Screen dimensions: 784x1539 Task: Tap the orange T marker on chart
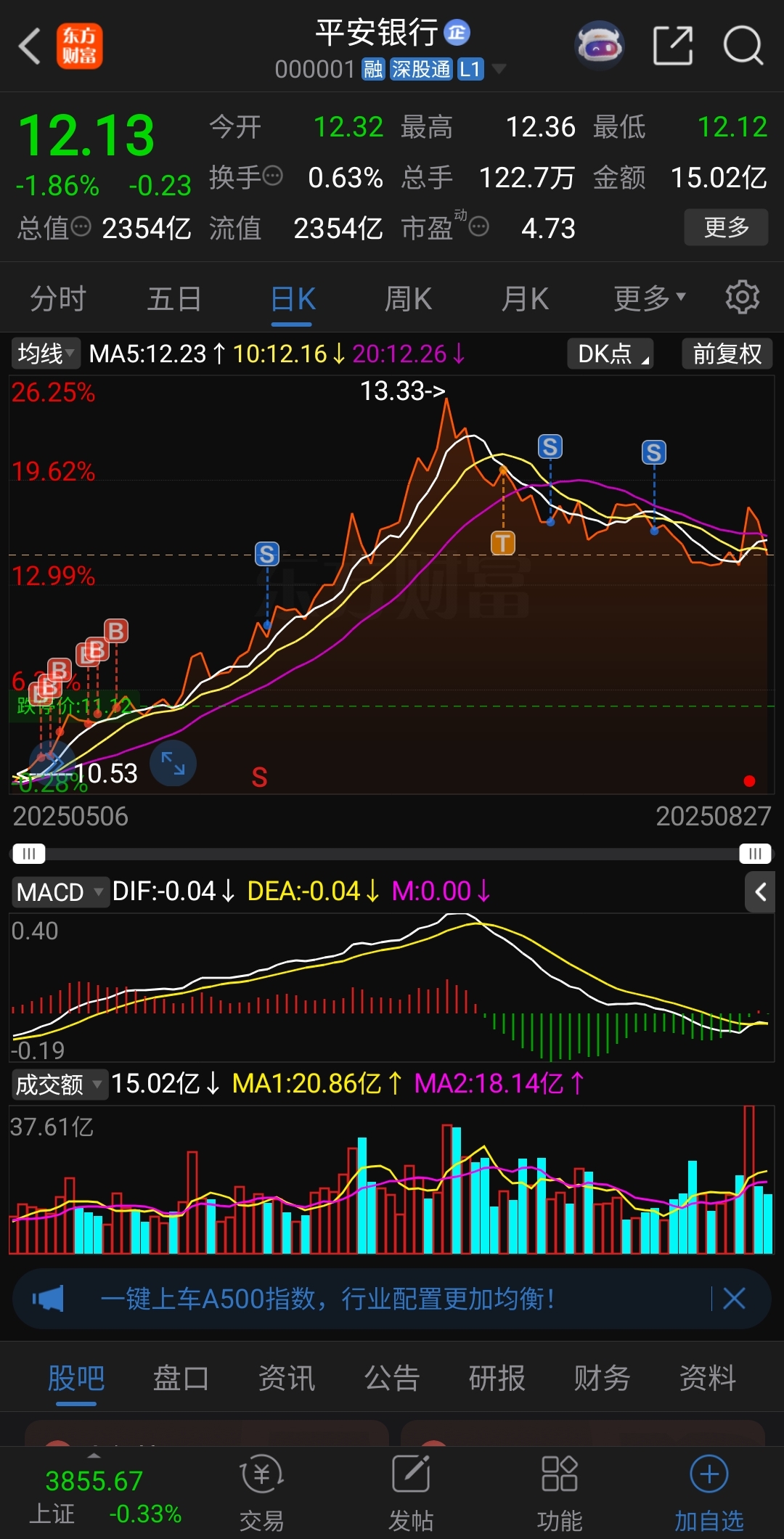coord(503,542)
